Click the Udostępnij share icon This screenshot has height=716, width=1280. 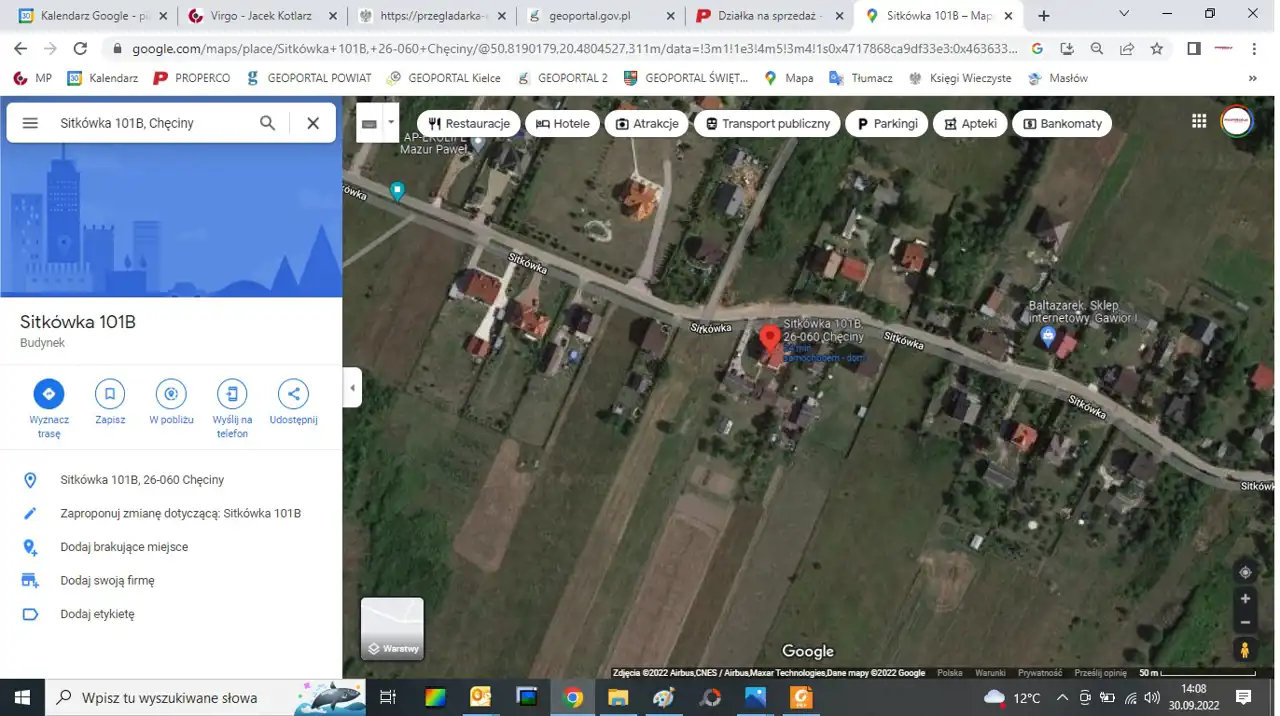point(293,394)
